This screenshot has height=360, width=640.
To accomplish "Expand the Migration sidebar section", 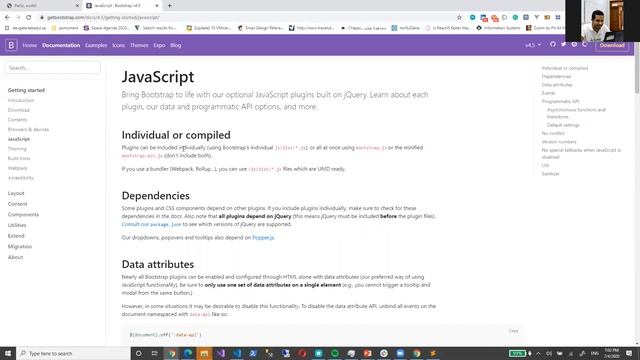I will (20, 246).
